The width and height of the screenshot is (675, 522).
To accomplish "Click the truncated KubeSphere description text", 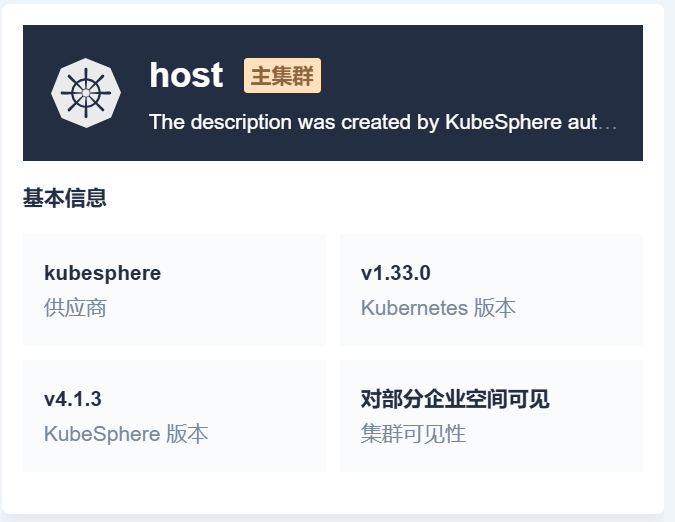I will (x=383, y=122).
